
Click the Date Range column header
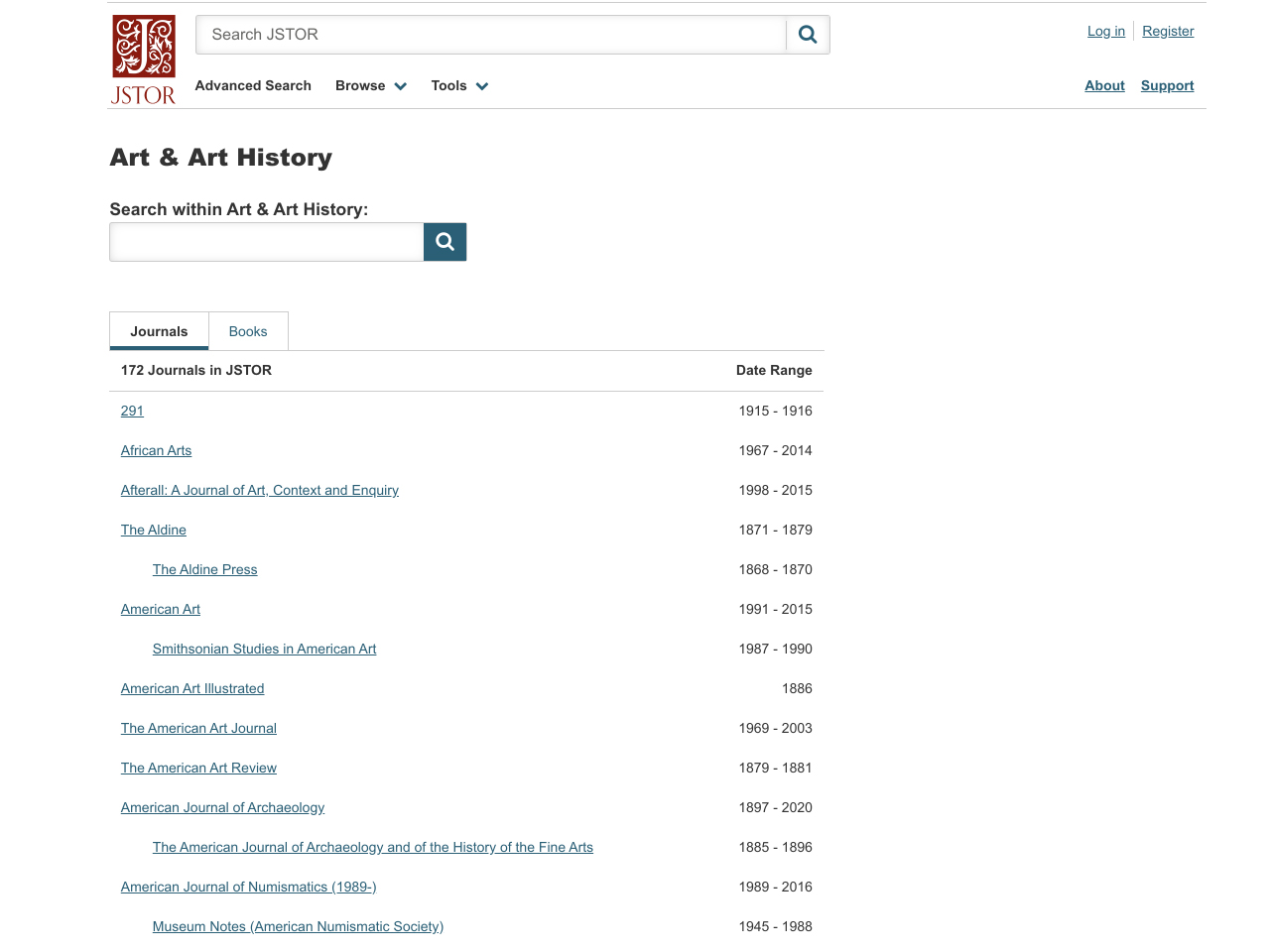pos(774,370)
